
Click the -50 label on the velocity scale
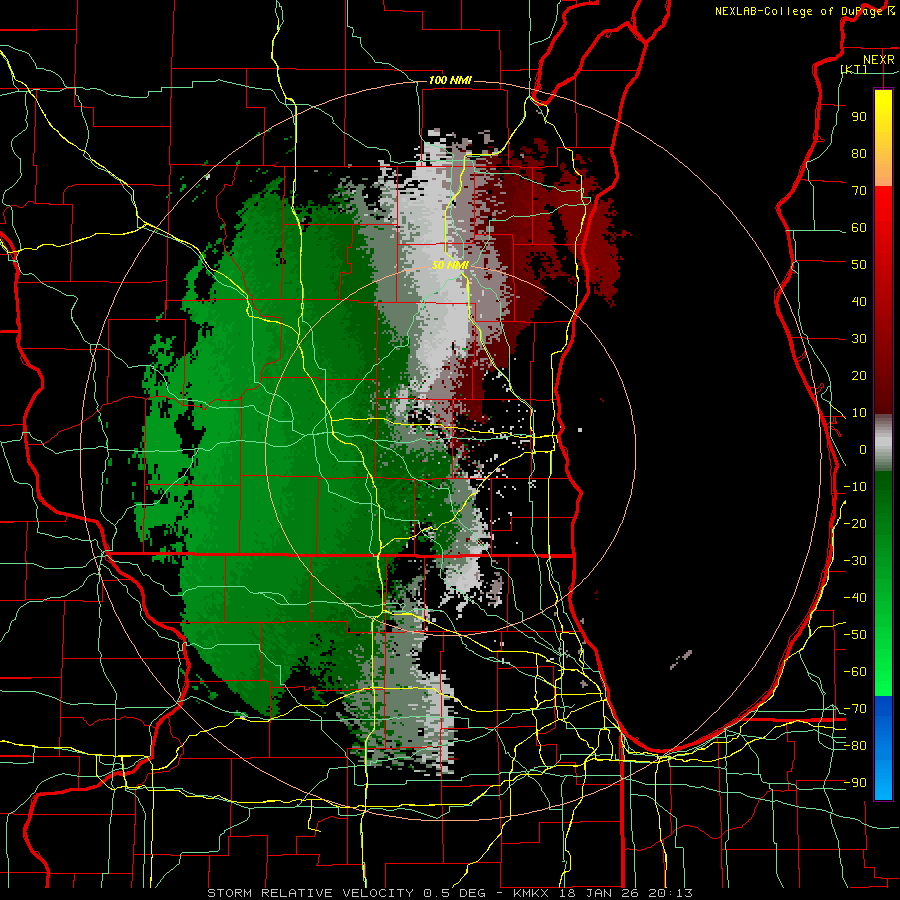[855, 635]
